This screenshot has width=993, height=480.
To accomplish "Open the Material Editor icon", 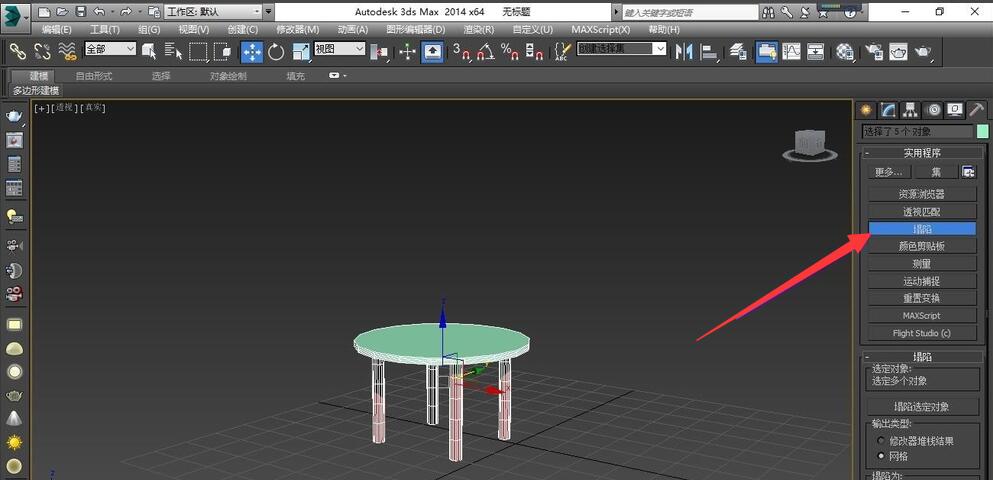I will tap(845, 51).
